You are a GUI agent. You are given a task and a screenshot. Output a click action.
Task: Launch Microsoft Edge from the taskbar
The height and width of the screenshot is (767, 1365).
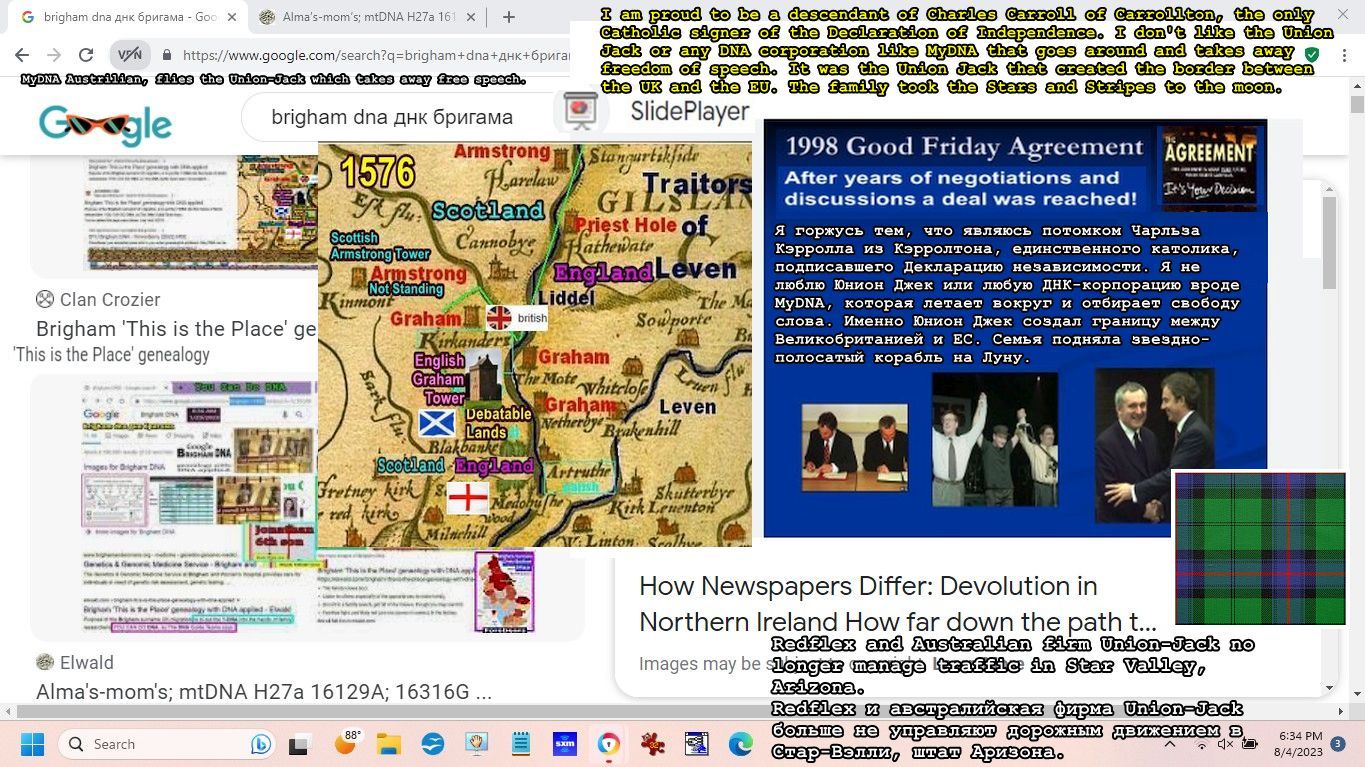741,744
